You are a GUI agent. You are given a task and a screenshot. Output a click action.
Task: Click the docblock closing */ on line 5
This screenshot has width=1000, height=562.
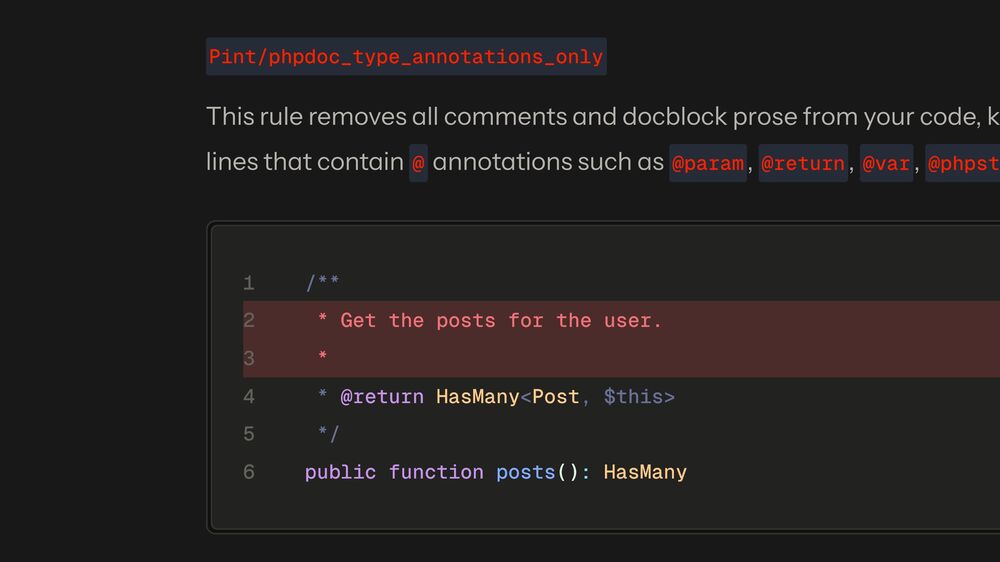[328, 434]
